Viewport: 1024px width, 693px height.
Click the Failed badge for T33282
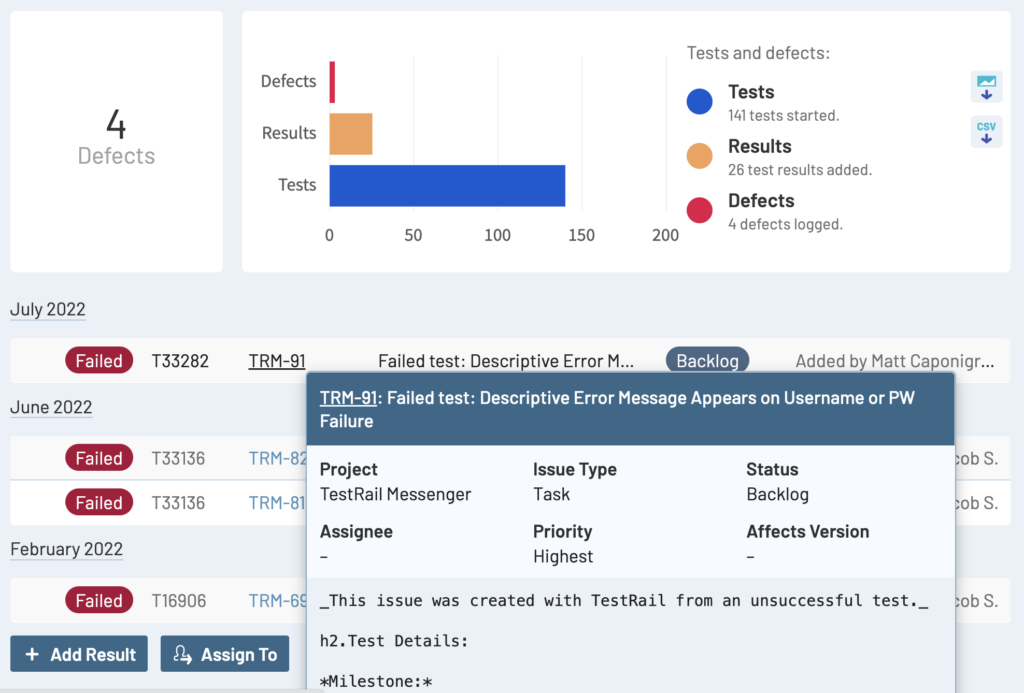click(99, 361)
